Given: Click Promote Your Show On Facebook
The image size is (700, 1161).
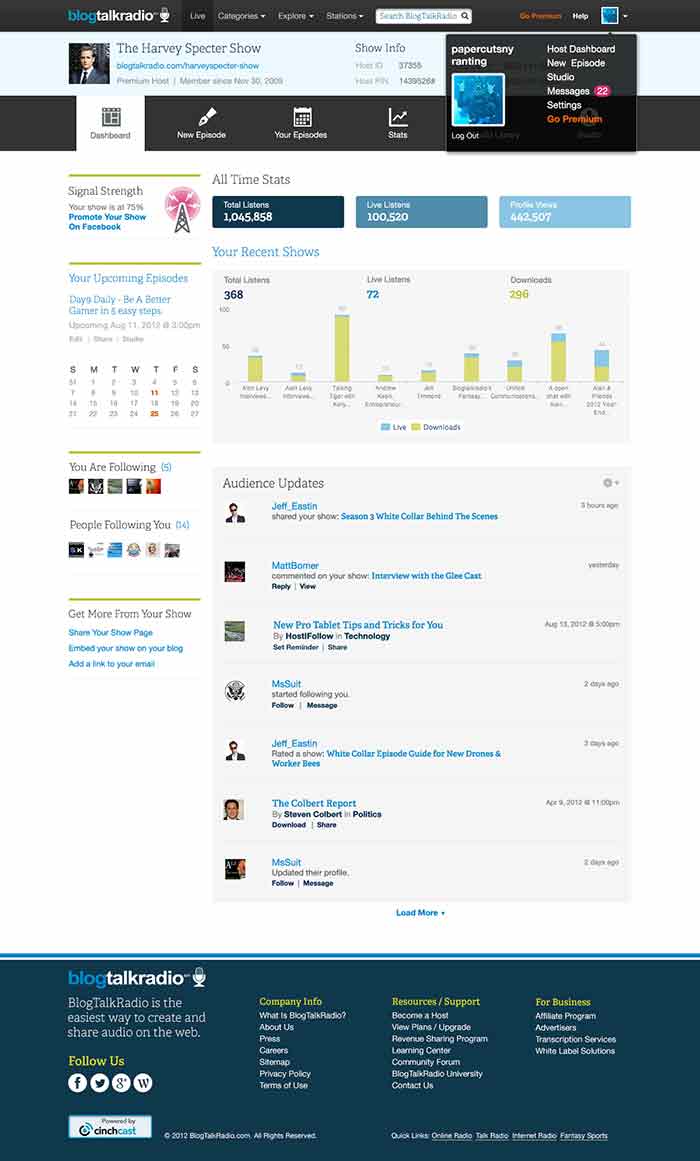Looking at the screenshot, I should point(107,222).
